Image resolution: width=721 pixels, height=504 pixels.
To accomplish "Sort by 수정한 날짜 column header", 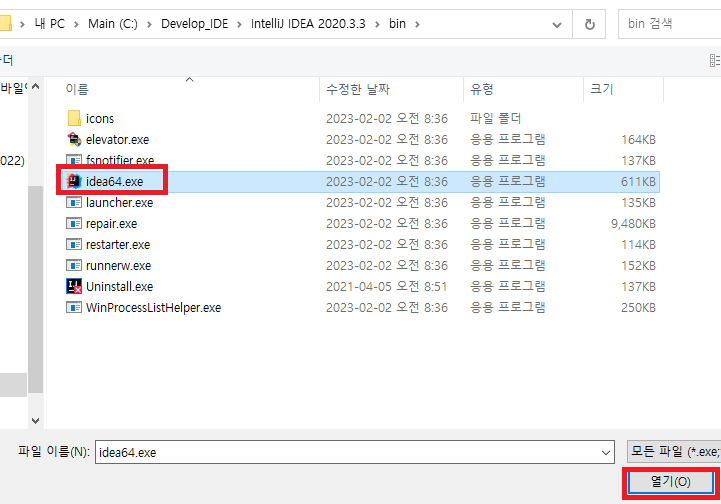I will 358,89.
